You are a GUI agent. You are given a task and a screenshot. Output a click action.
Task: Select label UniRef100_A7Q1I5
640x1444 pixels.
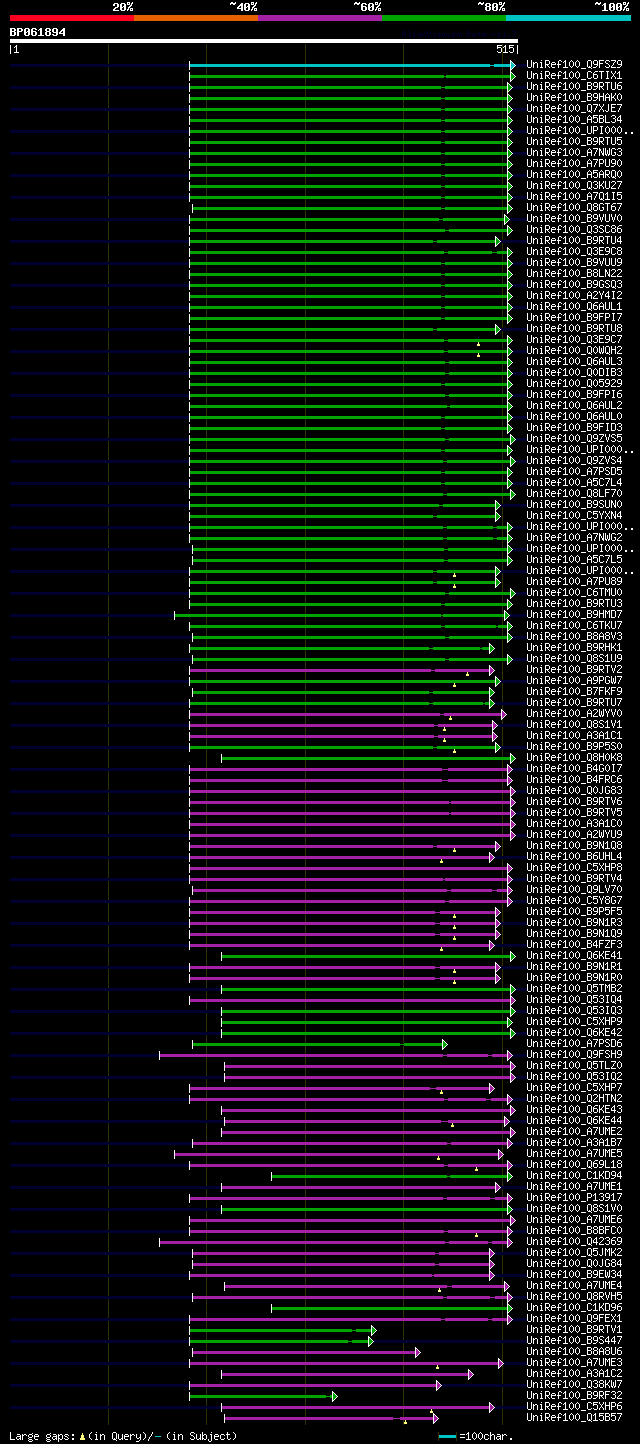[x=574, y=197]
